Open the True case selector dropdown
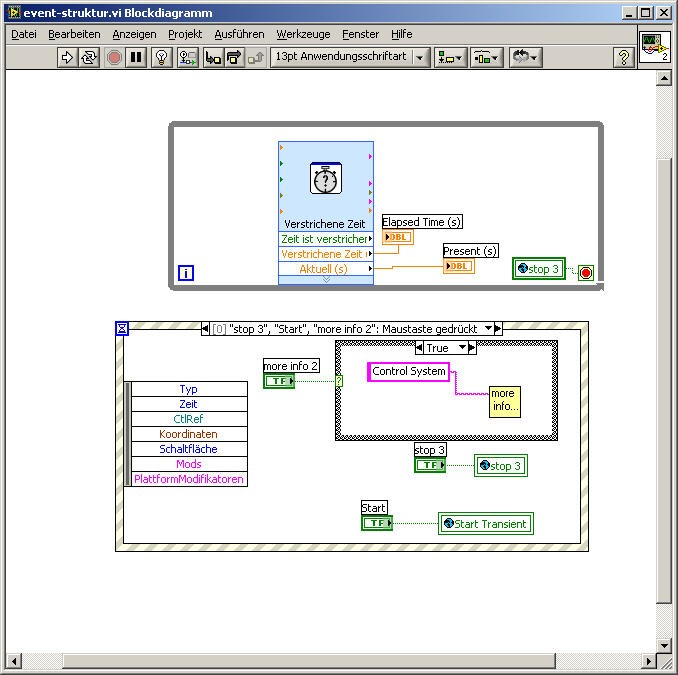Viewport: 678px width, 675px height. pyautogui.click(x=462, y=347)
